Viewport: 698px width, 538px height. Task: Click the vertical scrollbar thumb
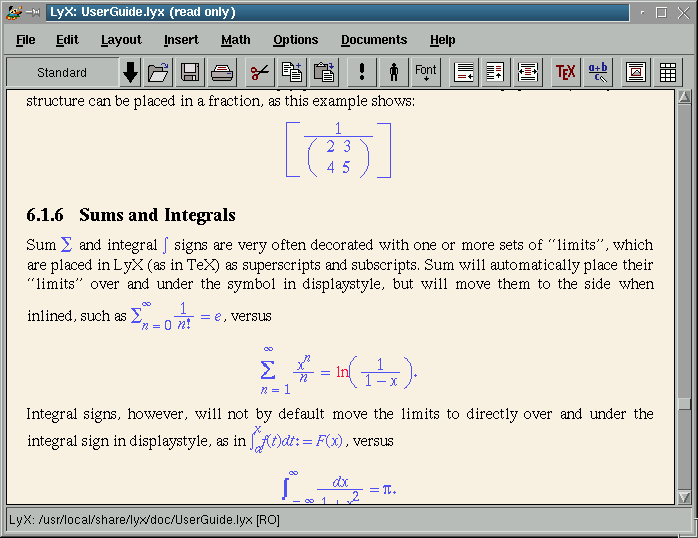coord(684,404)
